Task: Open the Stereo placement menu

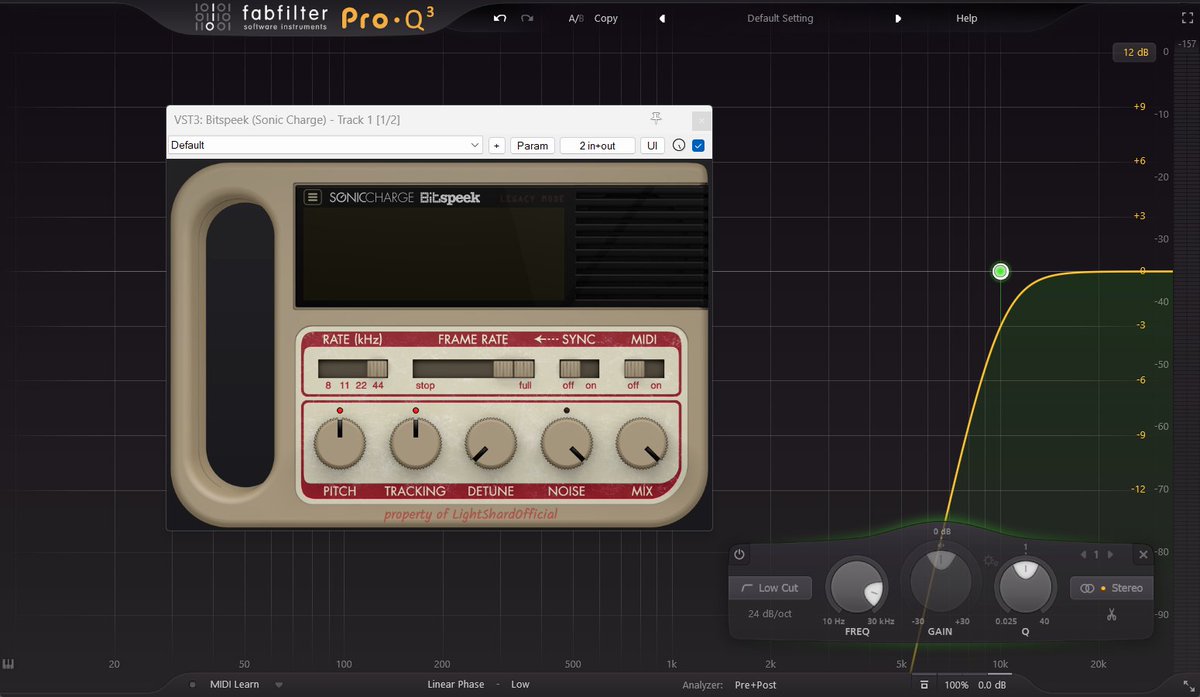Action: [x=1110, y=588]
